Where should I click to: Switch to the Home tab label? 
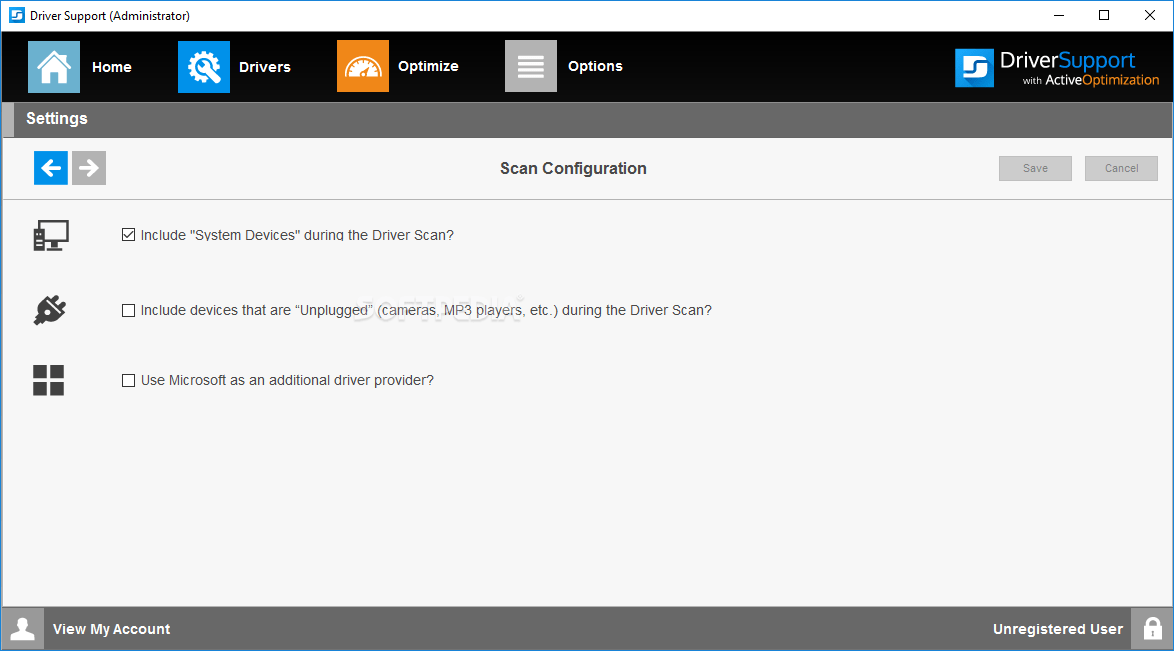[112, 67]
